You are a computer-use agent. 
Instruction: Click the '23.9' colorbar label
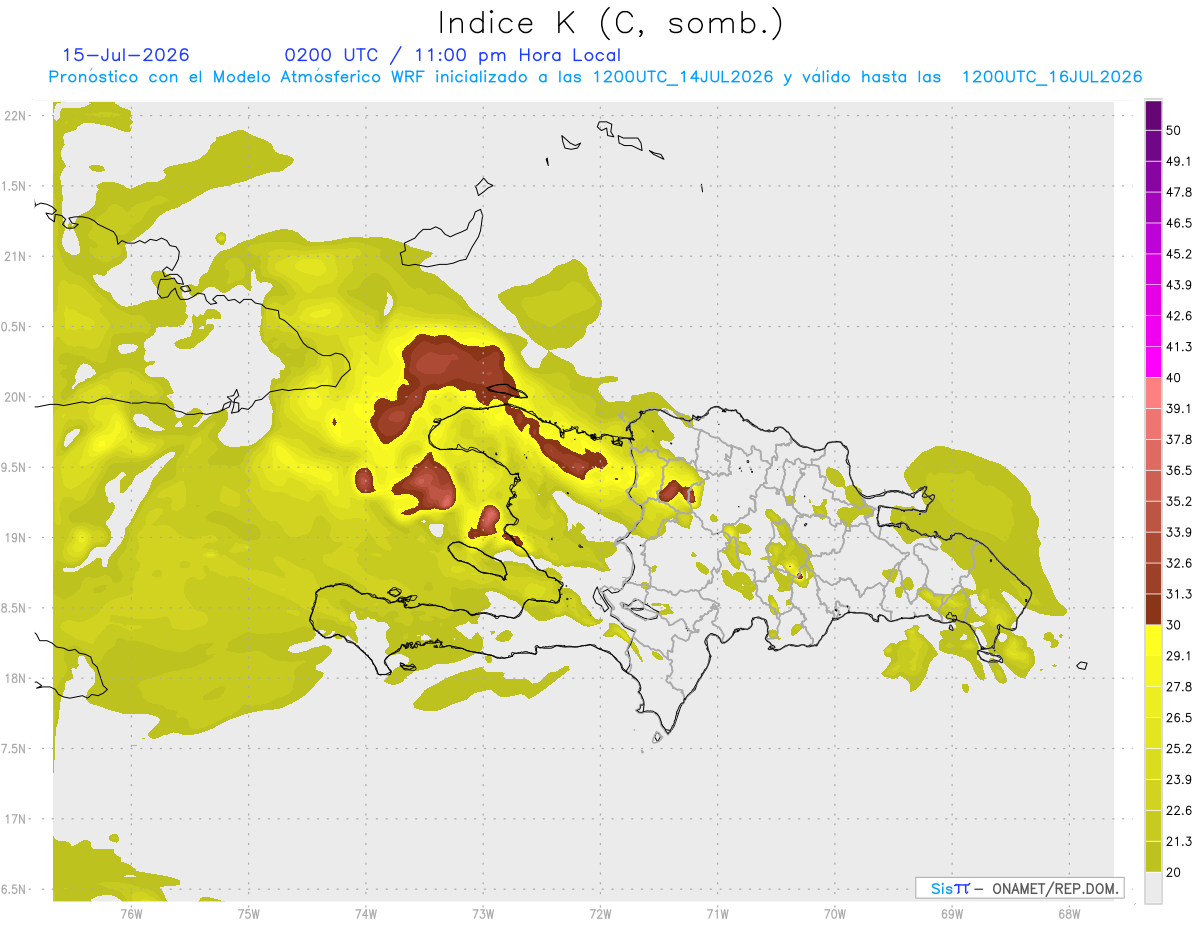[1179, 779]
